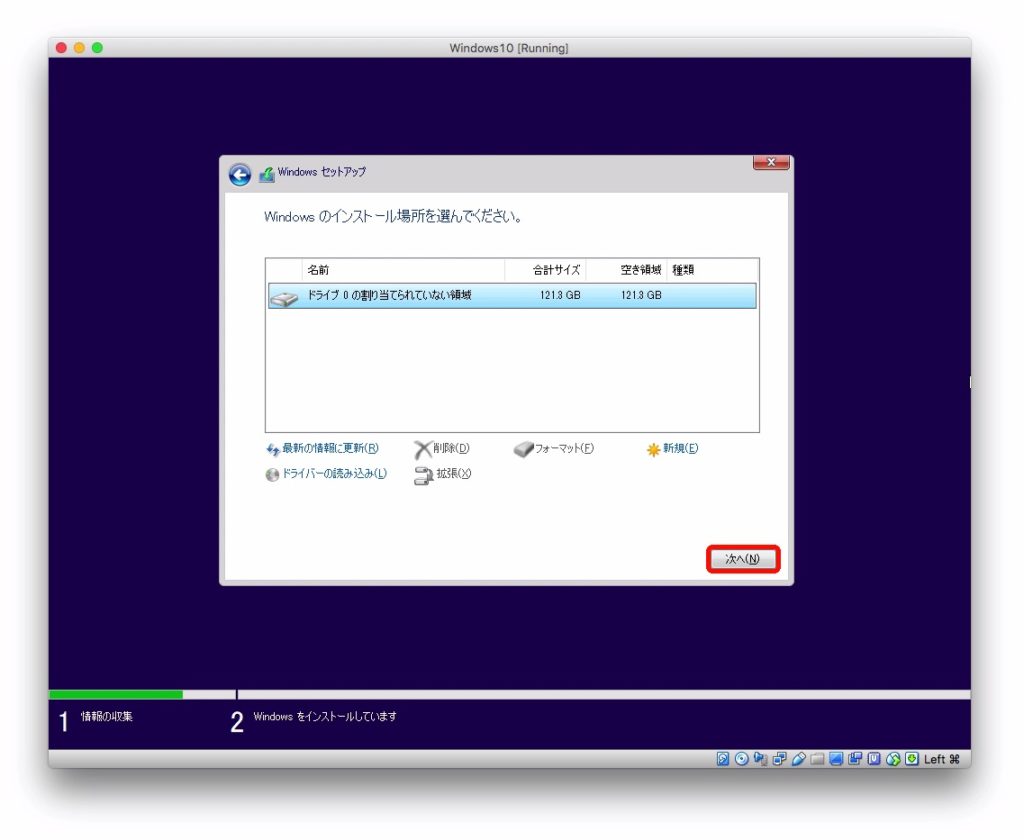
Task: Click the Windows10 [Running] window title
Action: [509, 48]
